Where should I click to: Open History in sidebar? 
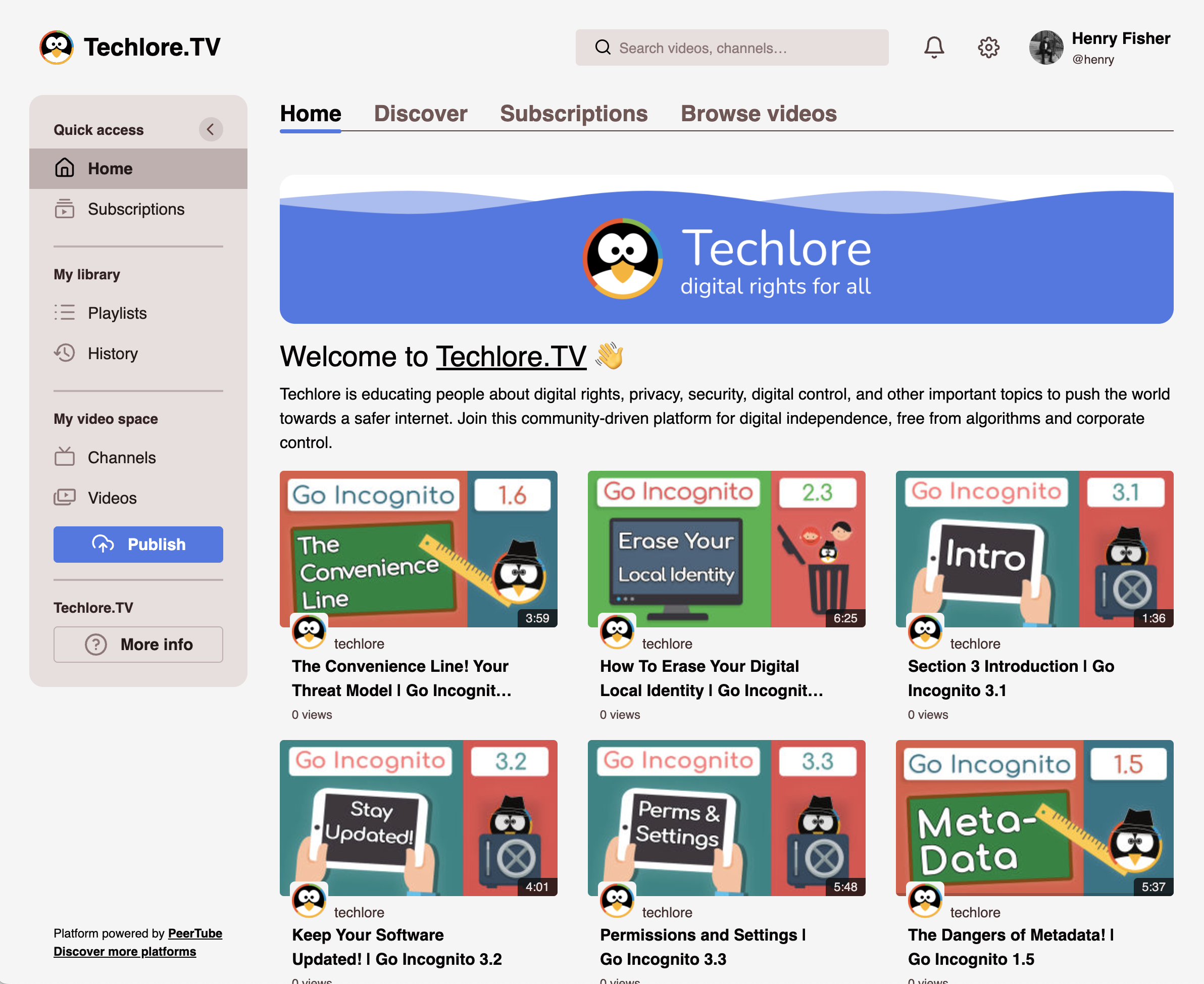112,353
